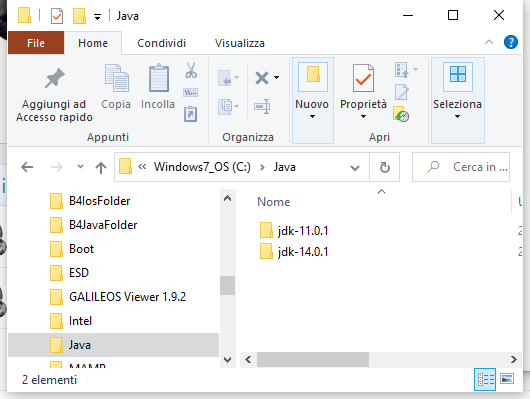
Task: Open the recent locations dropdown
Action: [x=80, y=166]
